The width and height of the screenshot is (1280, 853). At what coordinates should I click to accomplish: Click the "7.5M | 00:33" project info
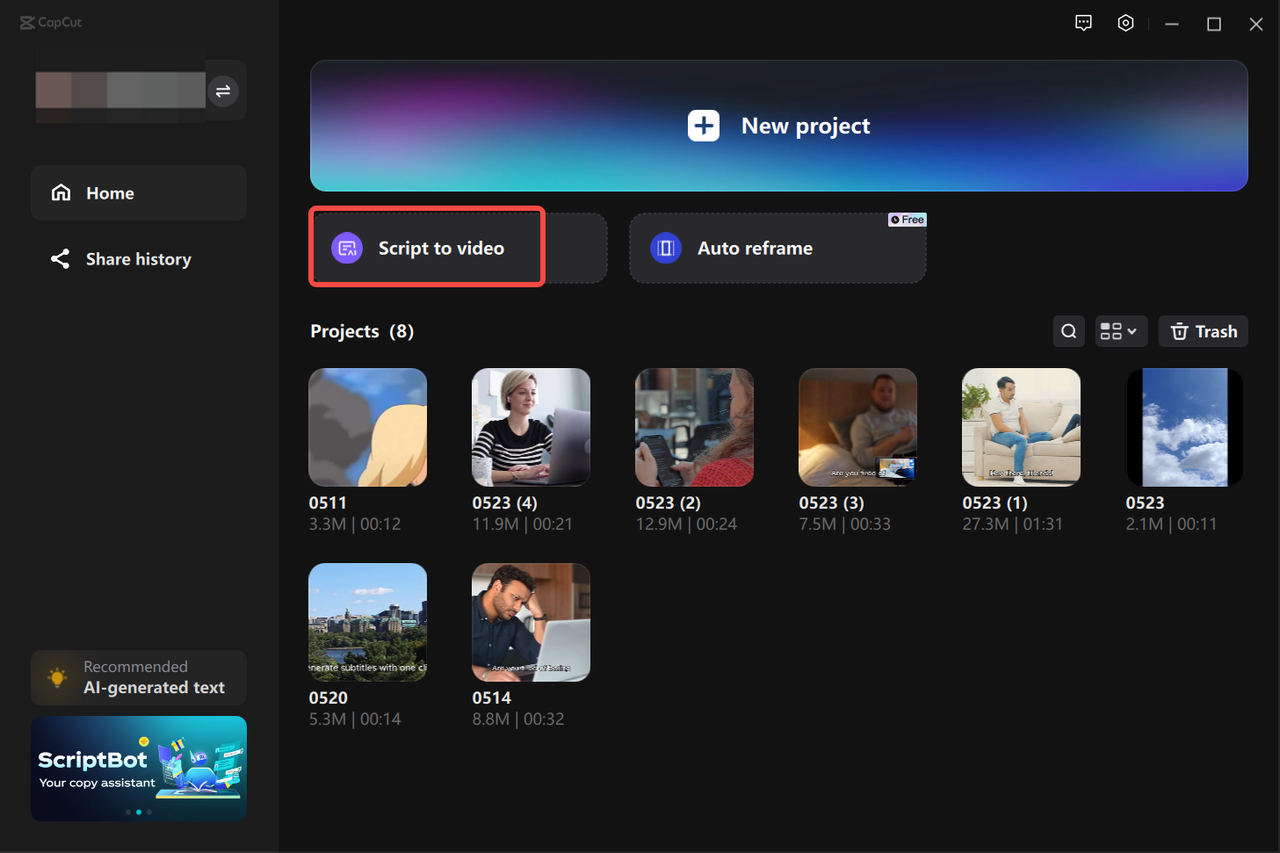click(x=845, y=524)
